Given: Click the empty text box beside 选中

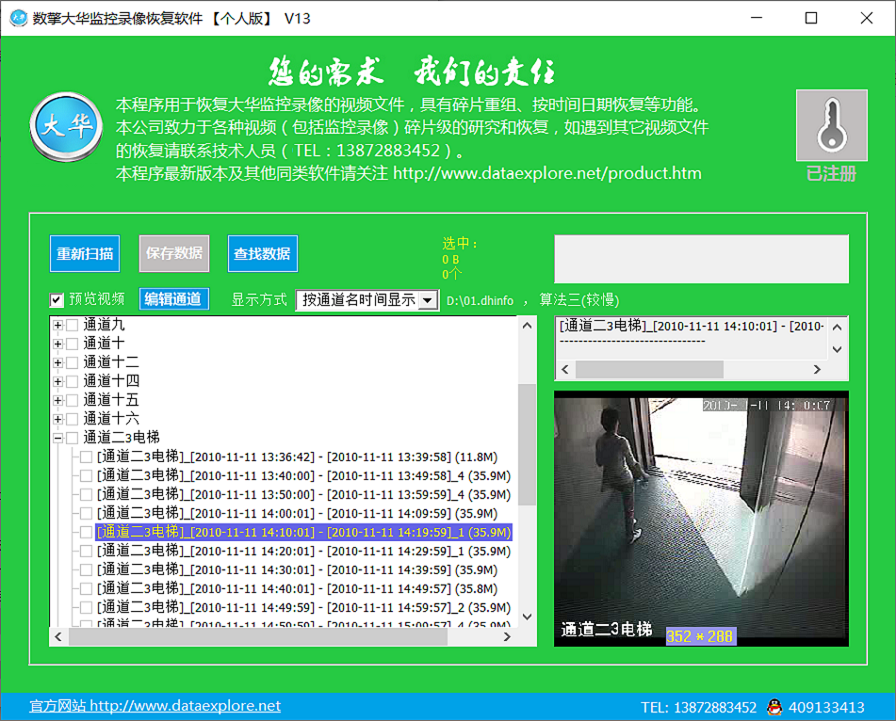Looking at the screenshot, I should click(x=701, y=259).
